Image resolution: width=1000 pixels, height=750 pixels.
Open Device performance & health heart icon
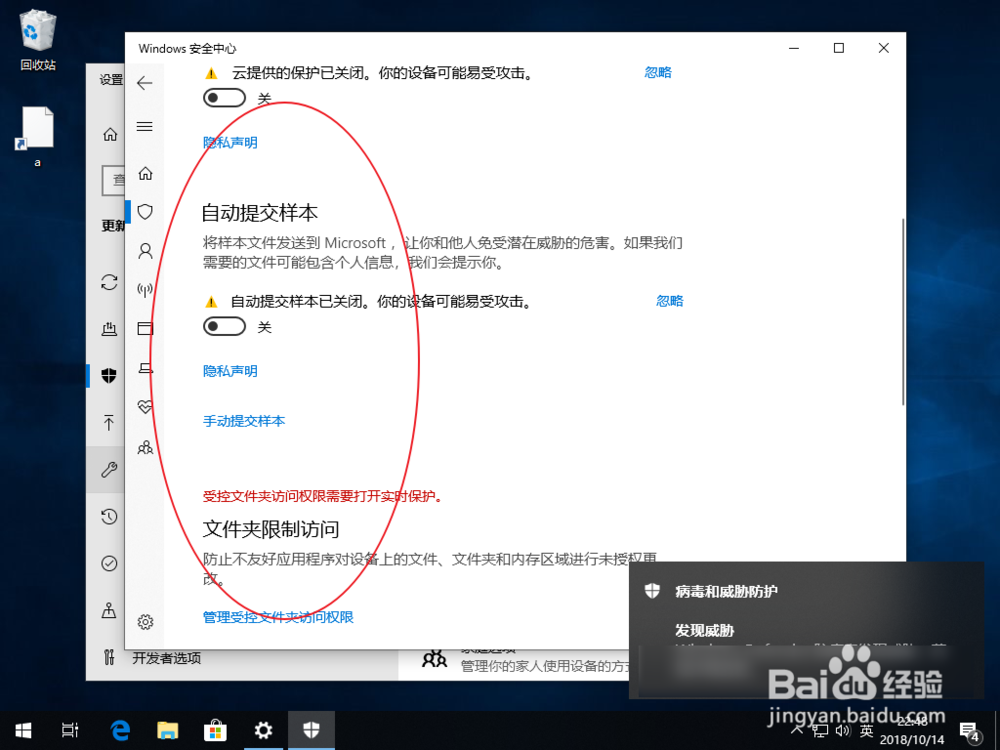coord(145,407)
